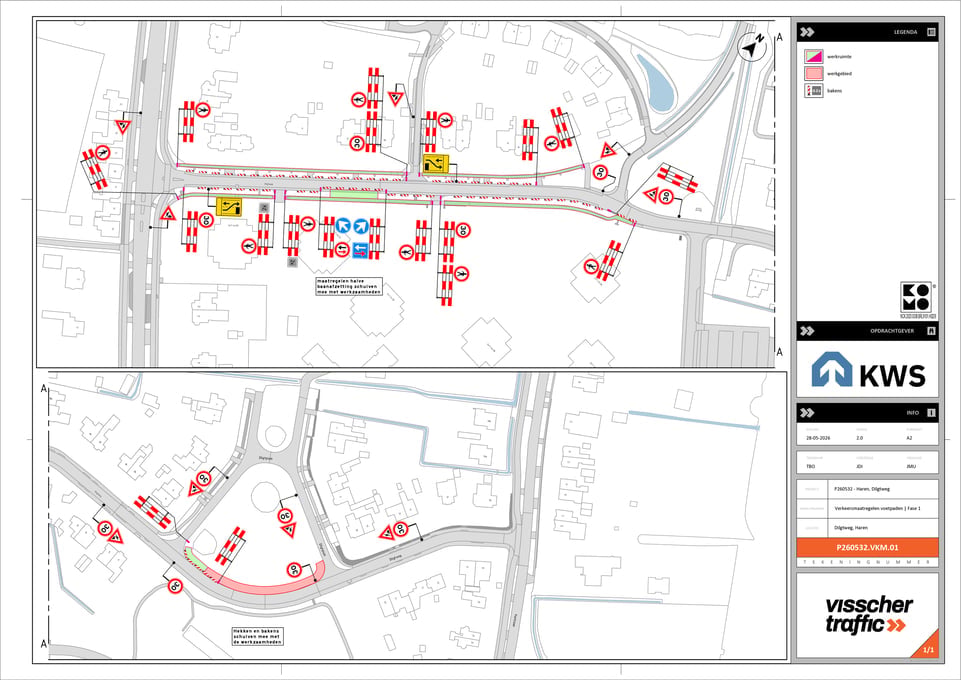
Task: Click the KOMO certification logo
Action: (916, 298)
